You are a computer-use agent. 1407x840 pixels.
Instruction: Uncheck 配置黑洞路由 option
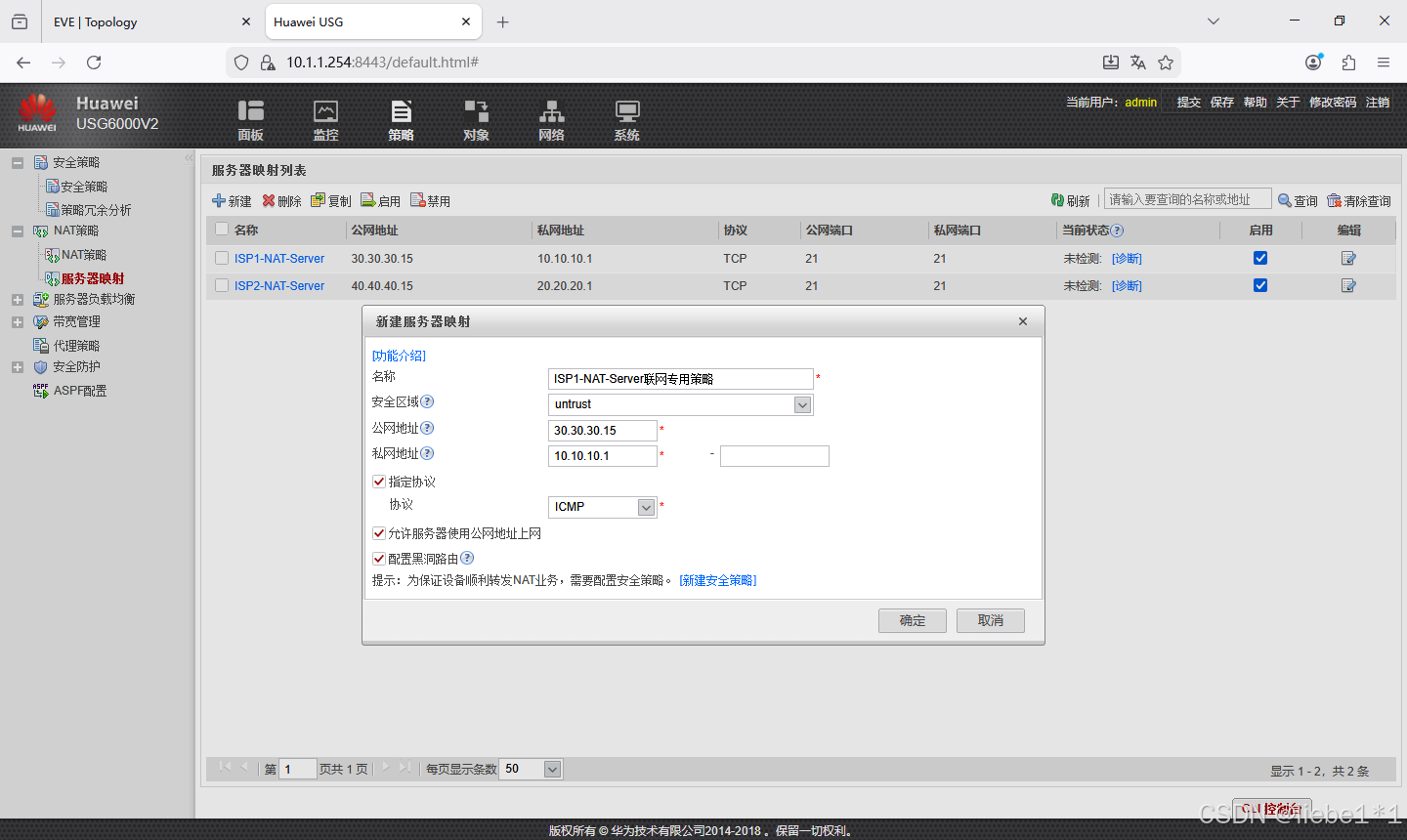[x=379, y=558]
